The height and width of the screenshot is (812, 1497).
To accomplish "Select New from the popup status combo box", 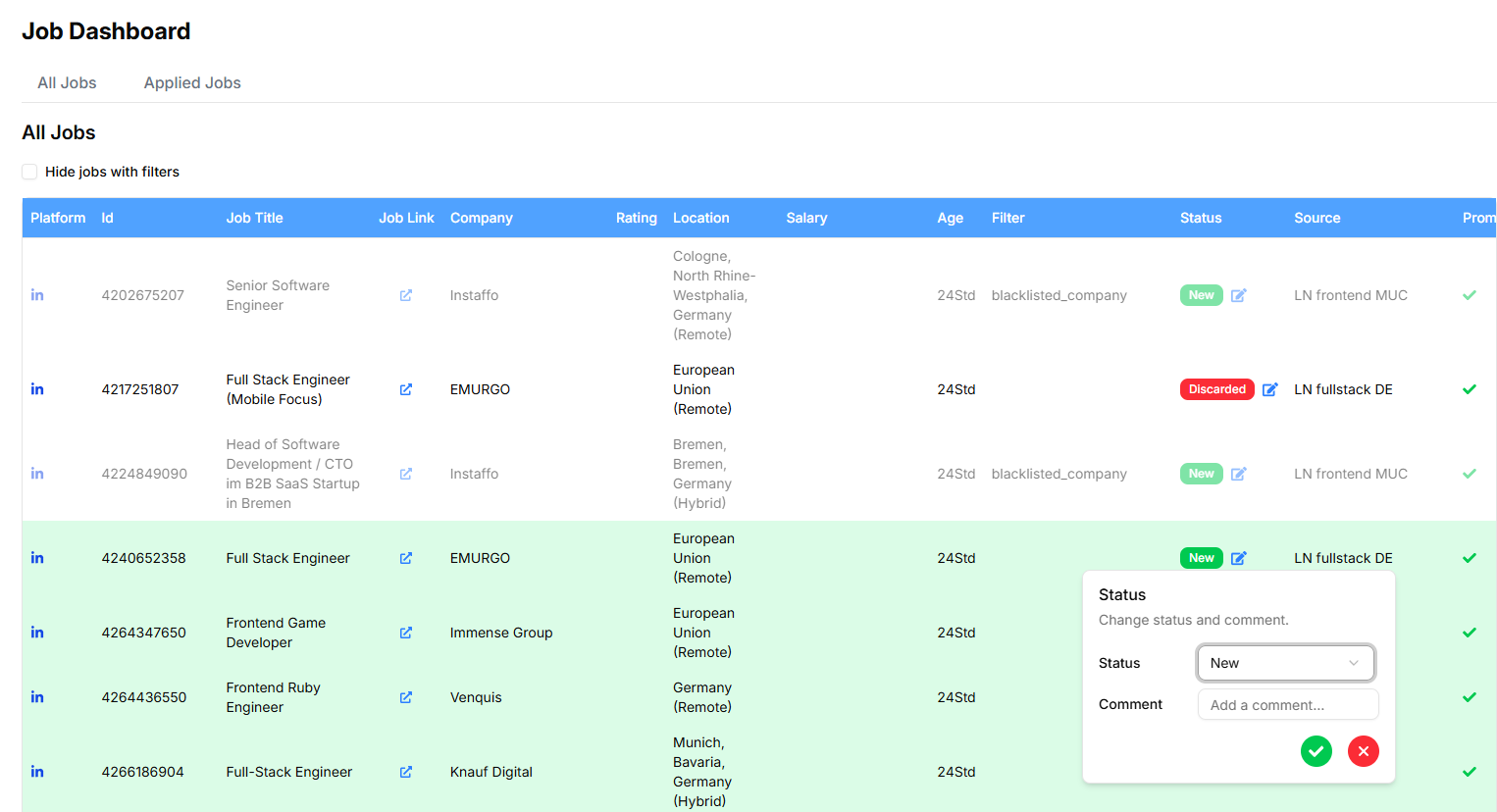I will click(1285, 663).
